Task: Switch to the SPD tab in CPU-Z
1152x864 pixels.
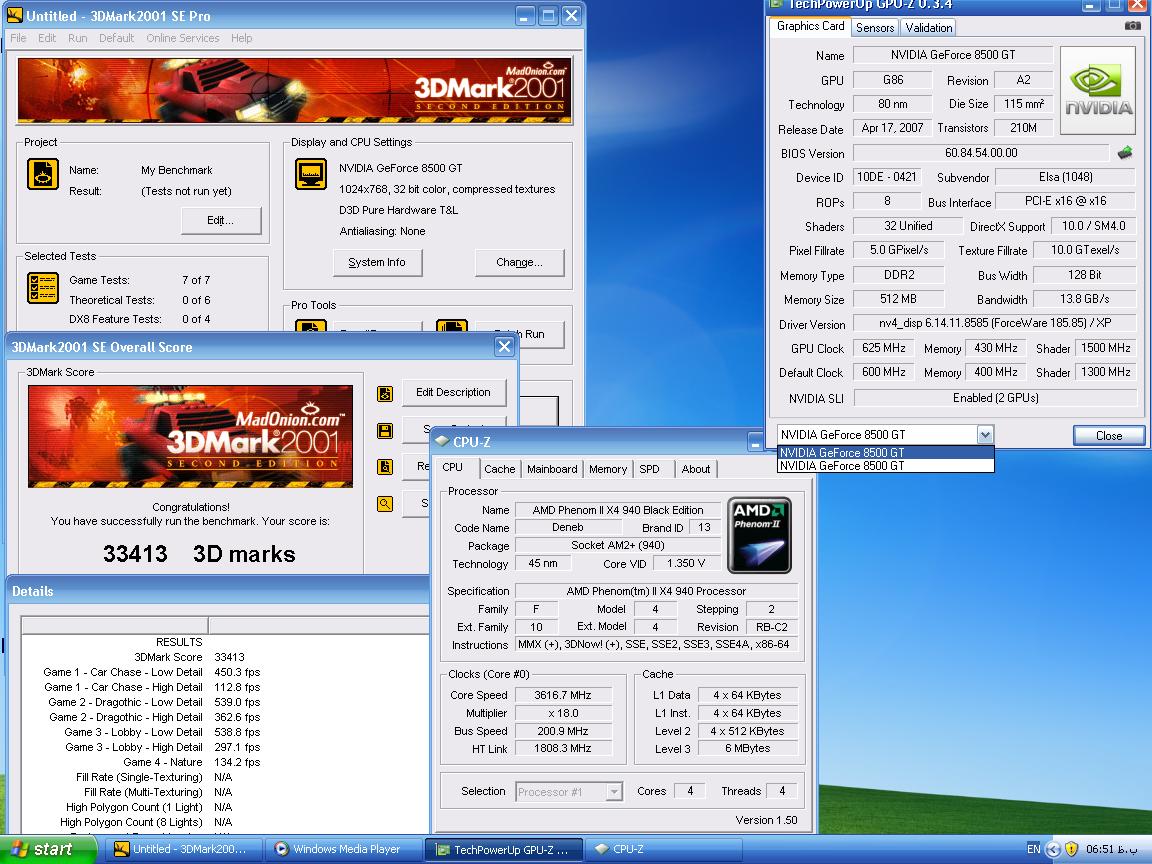Action: tap(649, 469)
